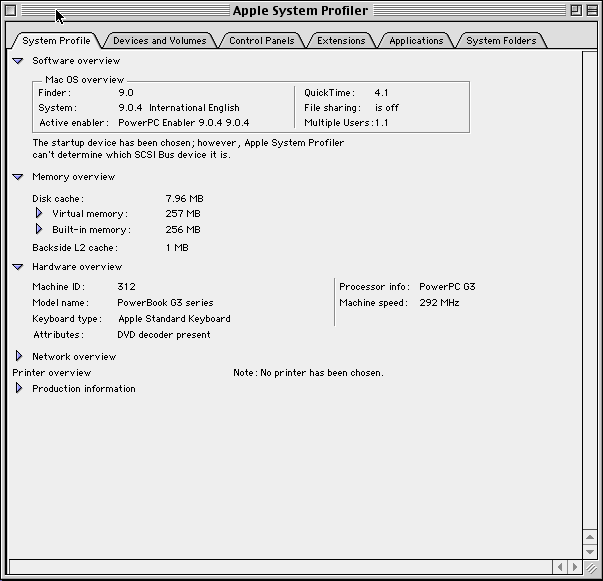This screenshot has height=581, width=603.
Task: Expand the Production information section
Action: [x=18, y=388]
